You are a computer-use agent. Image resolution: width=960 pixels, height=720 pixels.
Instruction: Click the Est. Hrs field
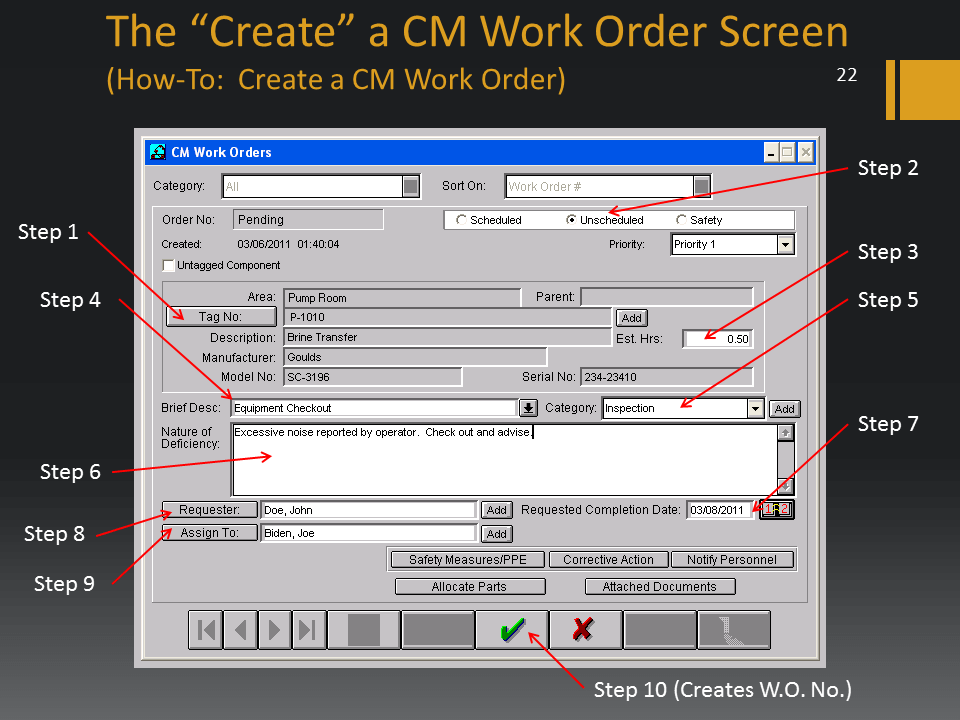point(718,339)
